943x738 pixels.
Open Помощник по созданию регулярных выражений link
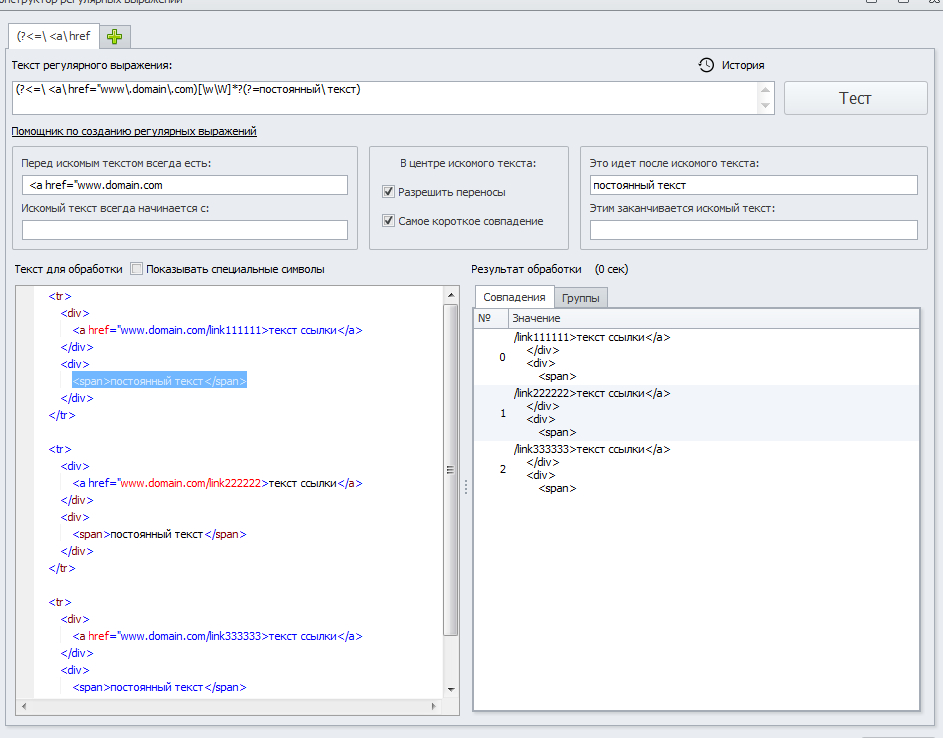pos(134,131)
